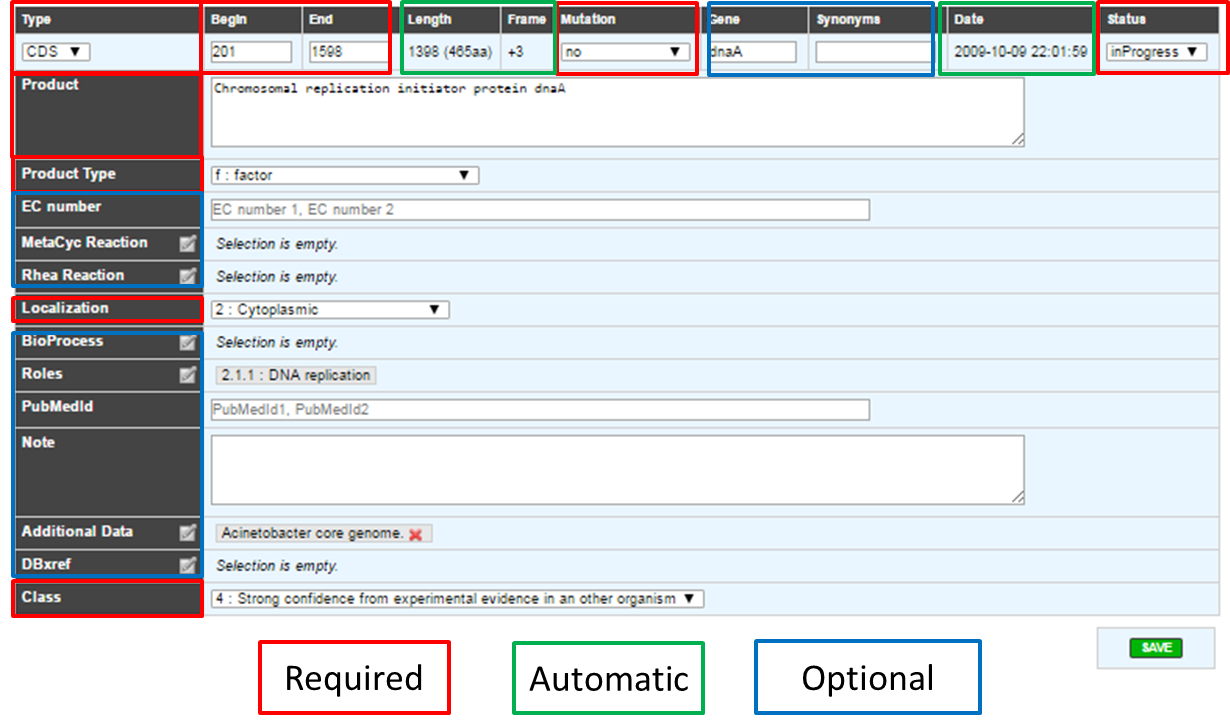Open the Status inProgress dropdown
1230x724 pixels.
(x=1157, y=52)
